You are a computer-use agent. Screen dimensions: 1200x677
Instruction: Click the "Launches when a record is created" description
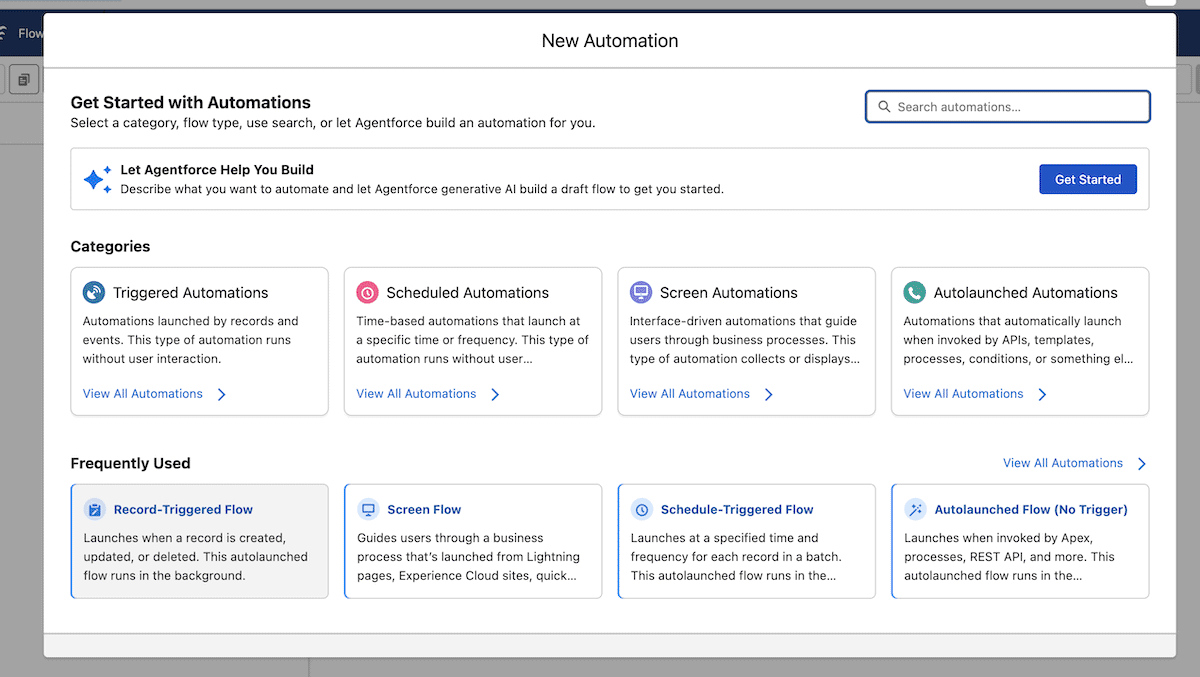196,557
